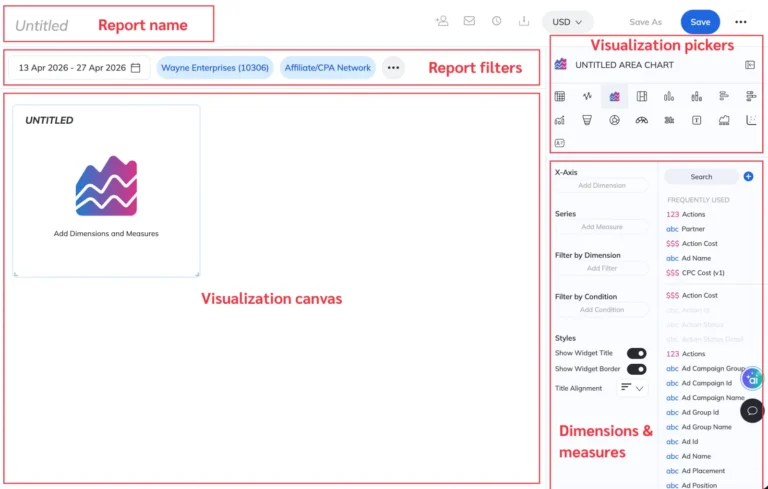Viewport: 768px width, 489px height.
Task: Open the 13 Apr 2026 - 27 Apr 2026 date picker
Action: point(79,68)
